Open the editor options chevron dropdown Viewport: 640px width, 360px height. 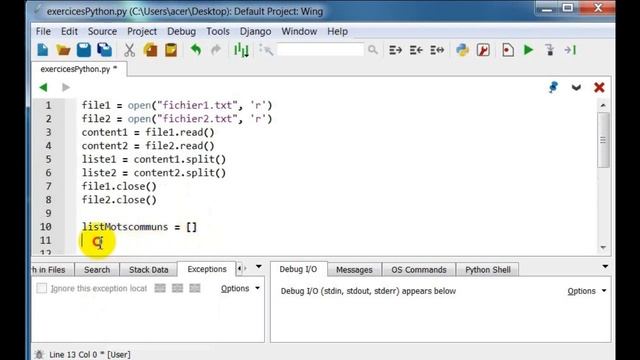click(576, 87)
